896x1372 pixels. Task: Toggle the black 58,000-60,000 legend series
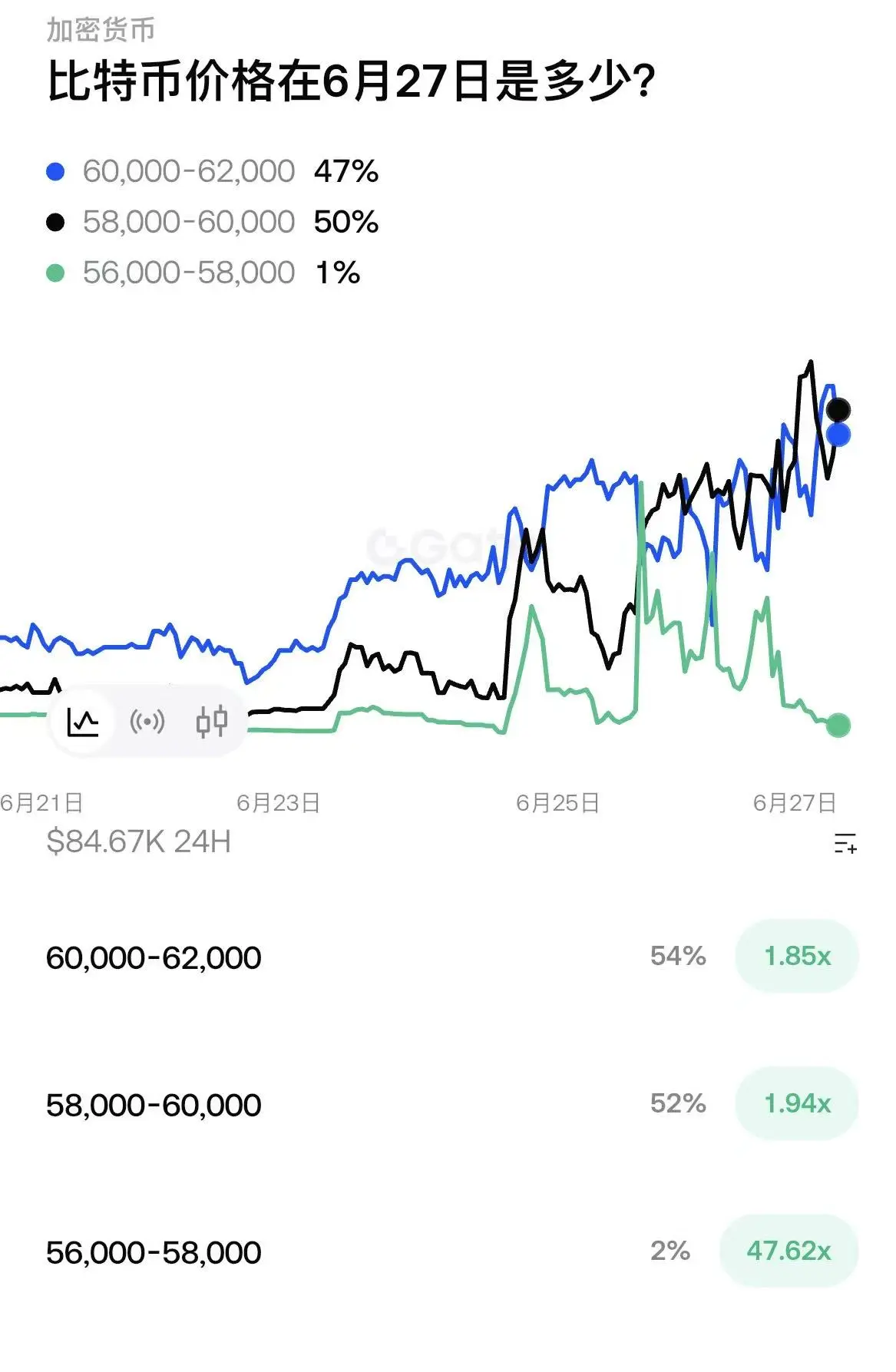213,222
